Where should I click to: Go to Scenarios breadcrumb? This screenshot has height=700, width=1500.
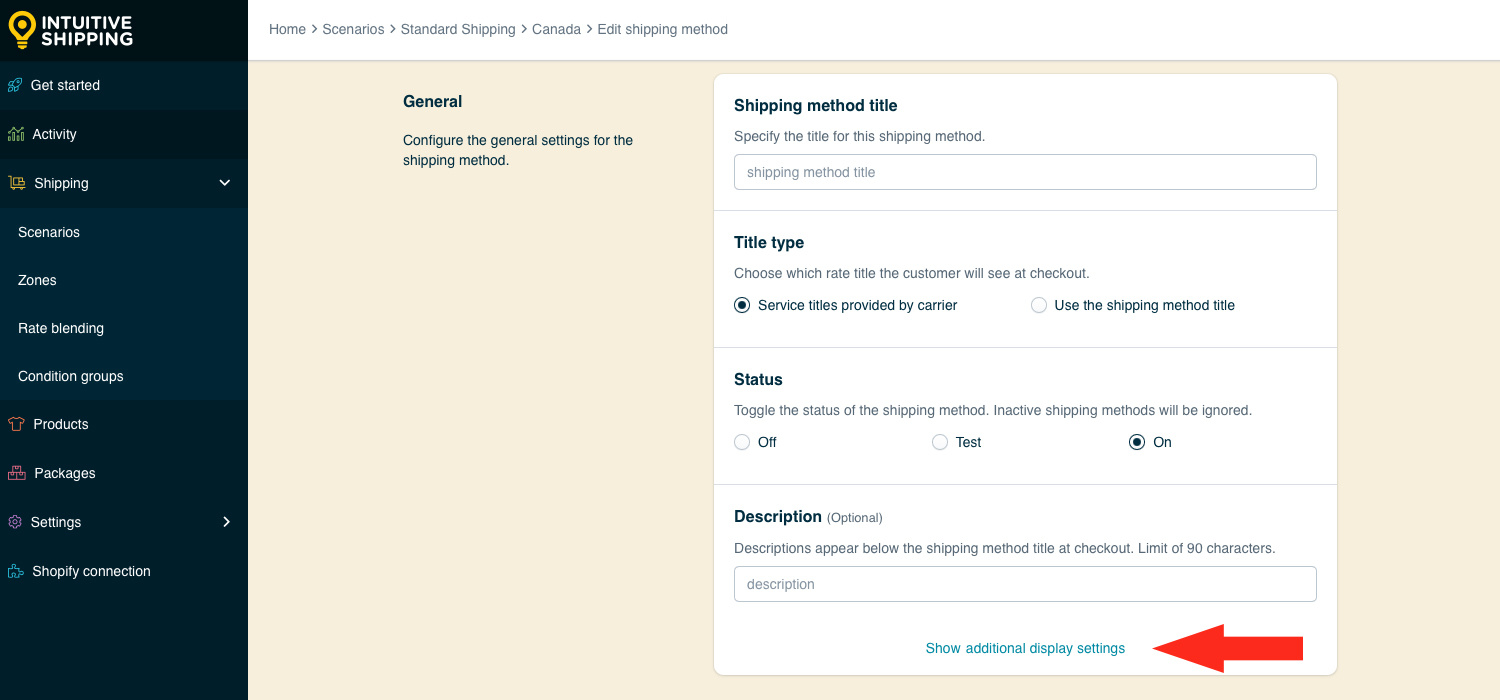353,29
